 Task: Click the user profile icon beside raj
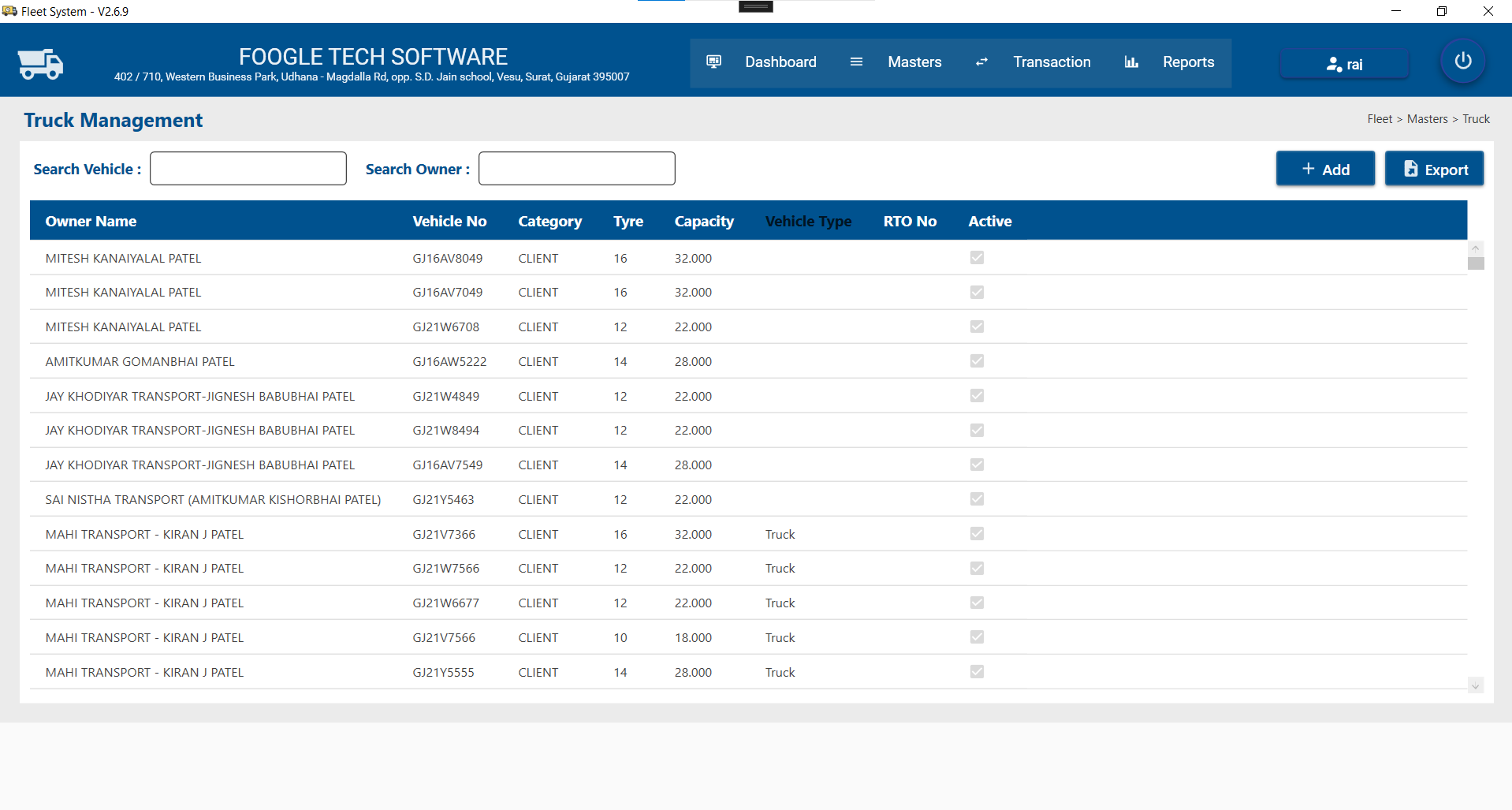pos(1334,65)
